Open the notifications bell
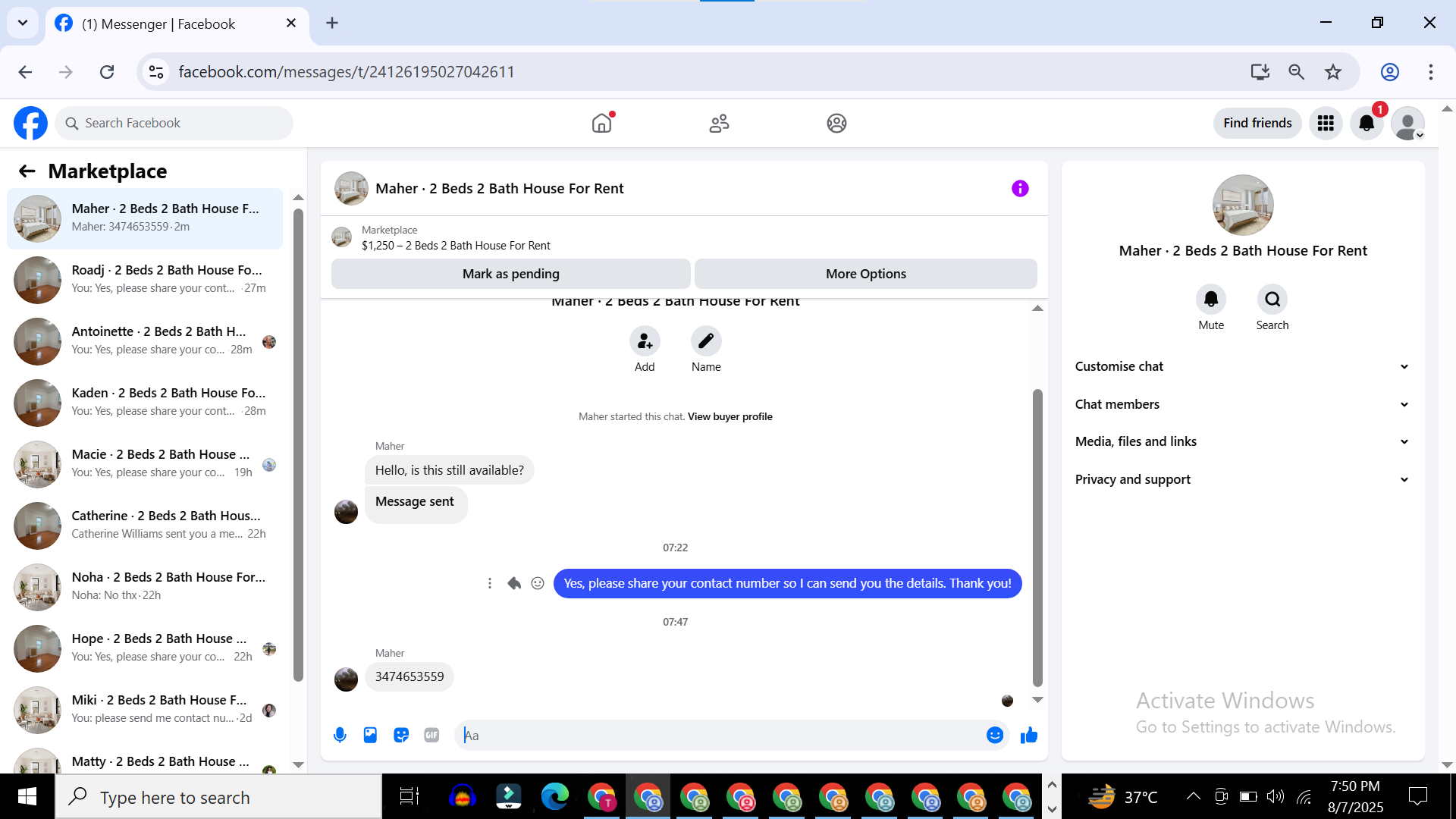 (1367, 123)
